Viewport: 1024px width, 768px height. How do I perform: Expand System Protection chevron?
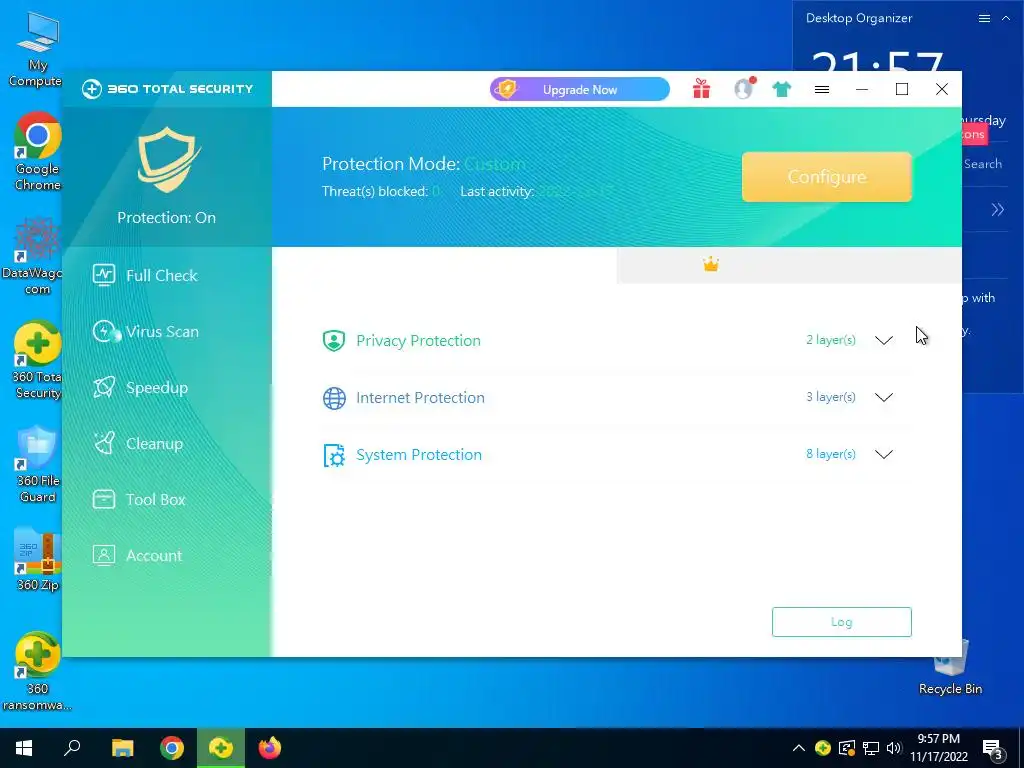884,455
